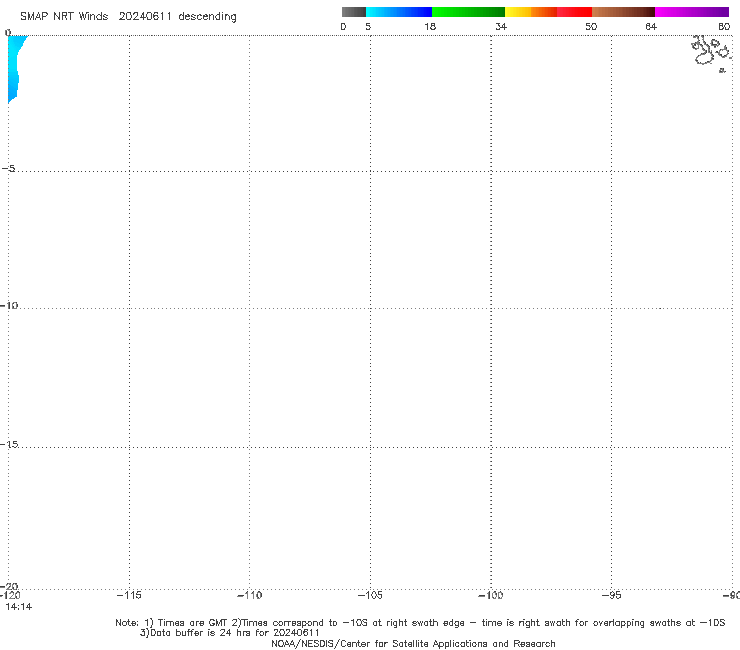Image resolution: width=740 pixels, height=650 pixels.
Task: Click the -5 latitude axis label
Action: tap(9, 168)
